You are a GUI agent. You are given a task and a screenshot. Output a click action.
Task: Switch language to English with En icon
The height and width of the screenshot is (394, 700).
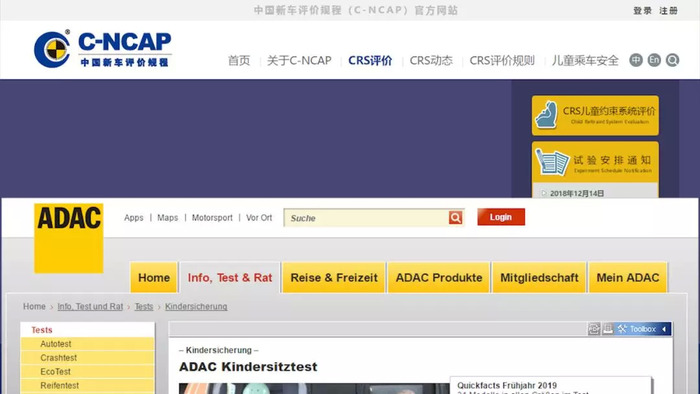[x=654, y=60]
